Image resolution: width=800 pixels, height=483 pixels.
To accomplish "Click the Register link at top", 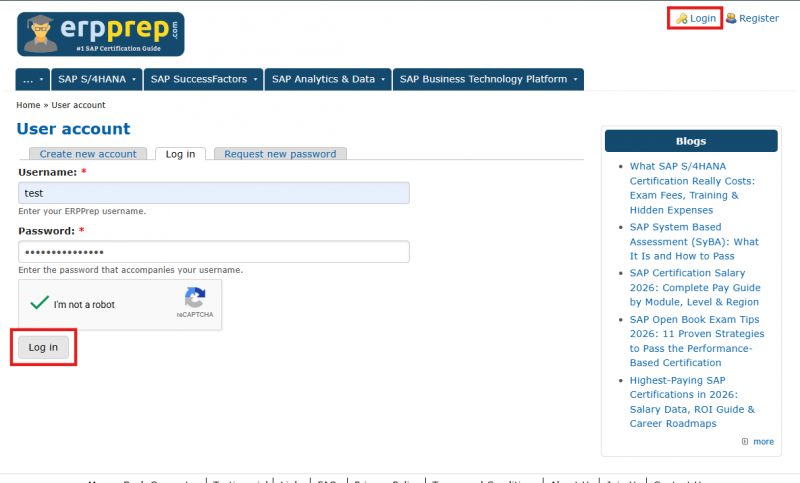I will click(759, 18).
